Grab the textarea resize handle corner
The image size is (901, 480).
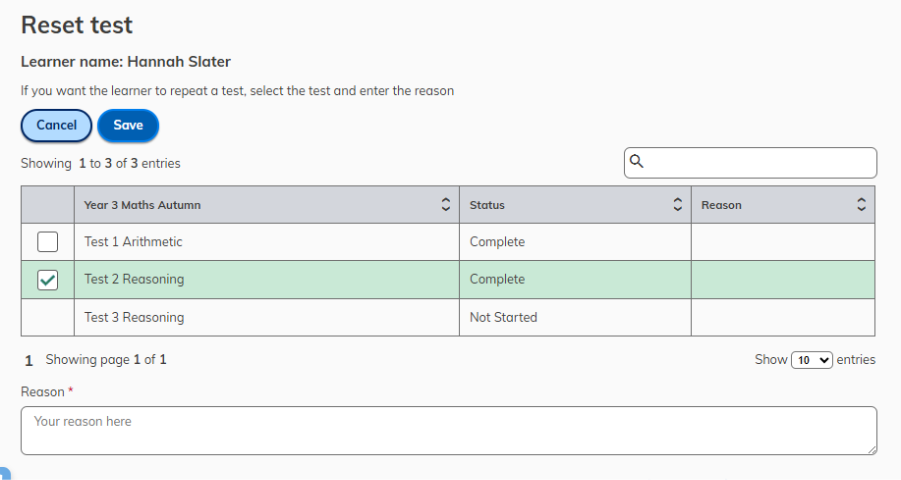872,450
